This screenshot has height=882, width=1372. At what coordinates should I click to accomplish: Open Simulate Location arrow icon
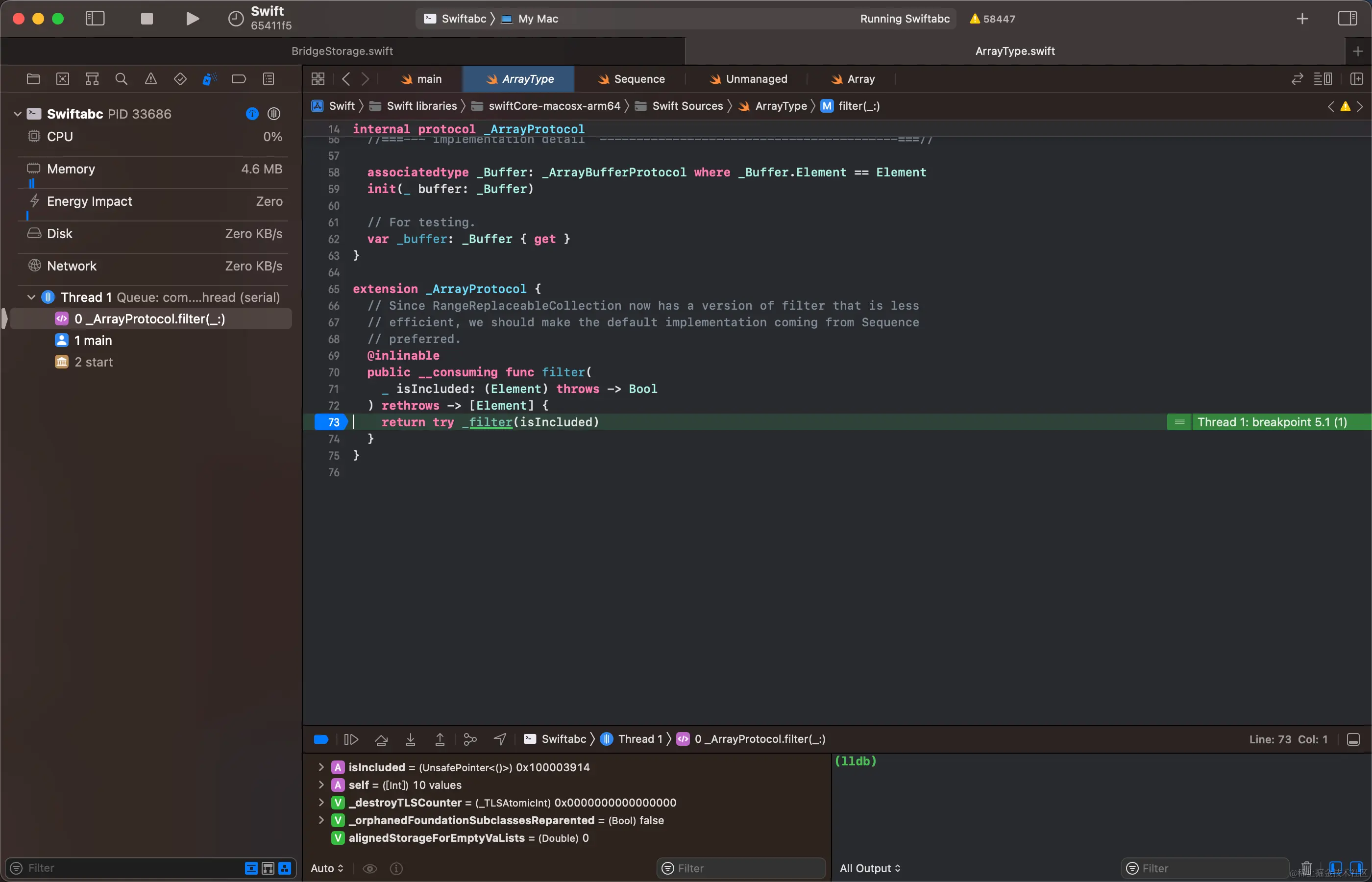point(500,739)
